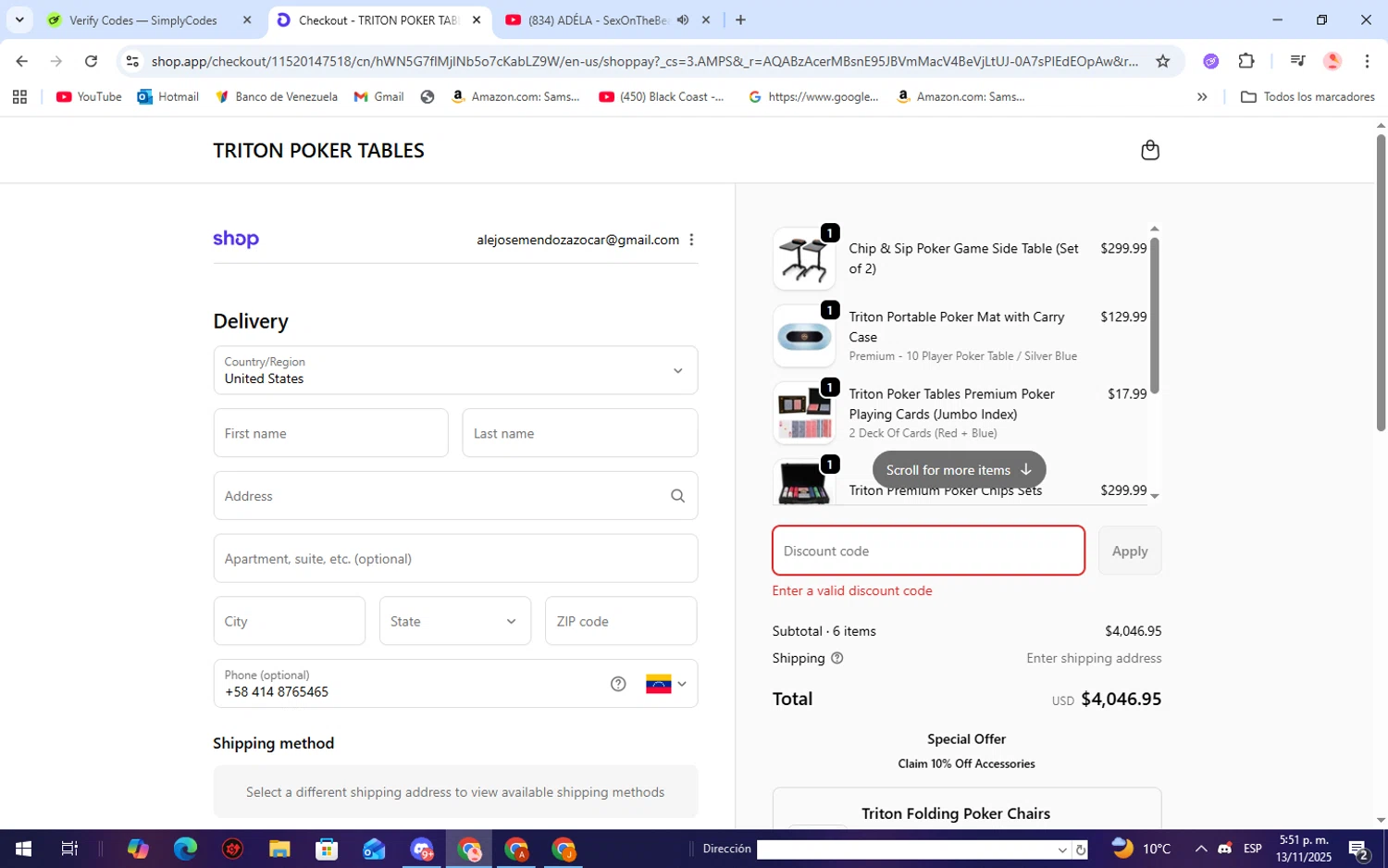
Task: Open Banco de Venezuela bookmark
Action: [x=276, y=96]
